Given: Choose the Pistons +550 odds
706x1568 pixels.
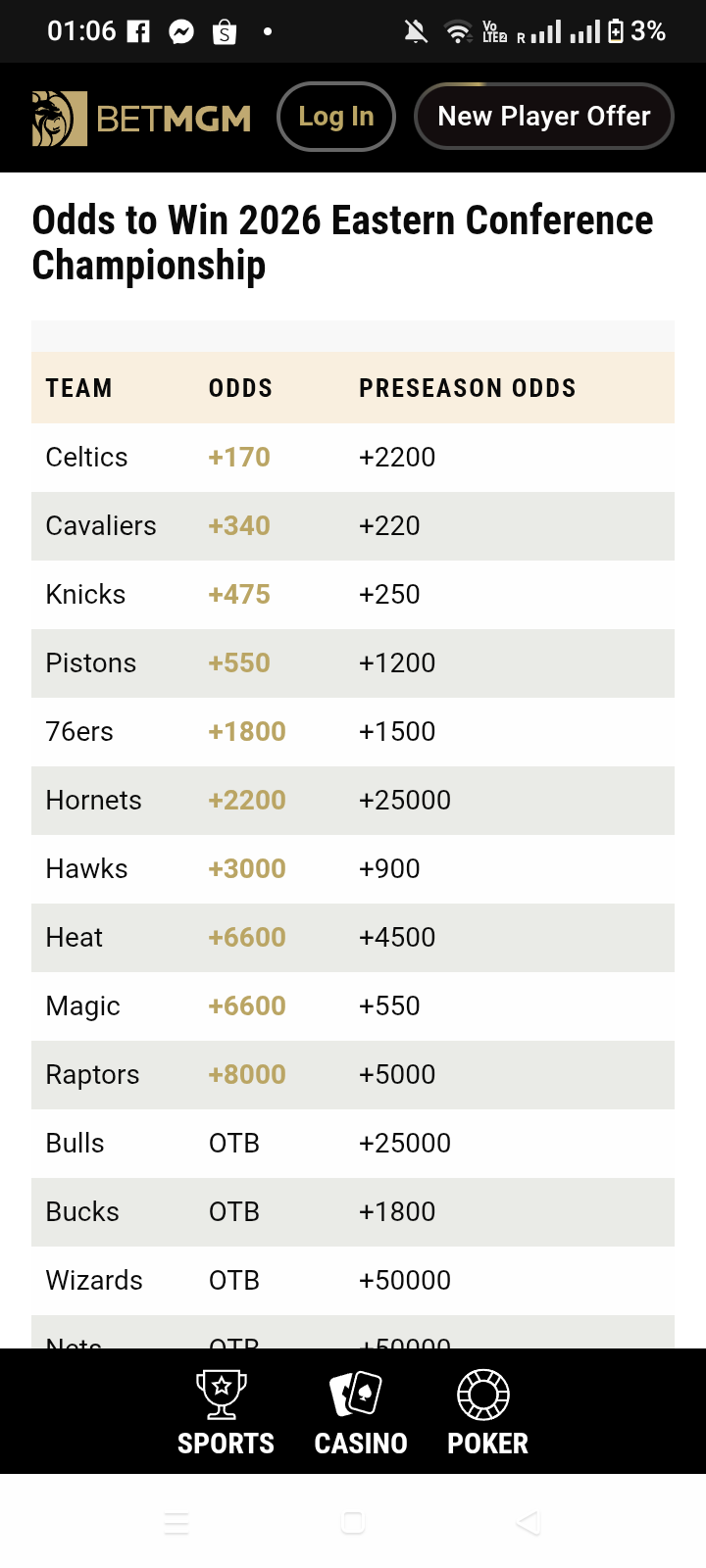Looking at the screenshot, I should (239, 663).
